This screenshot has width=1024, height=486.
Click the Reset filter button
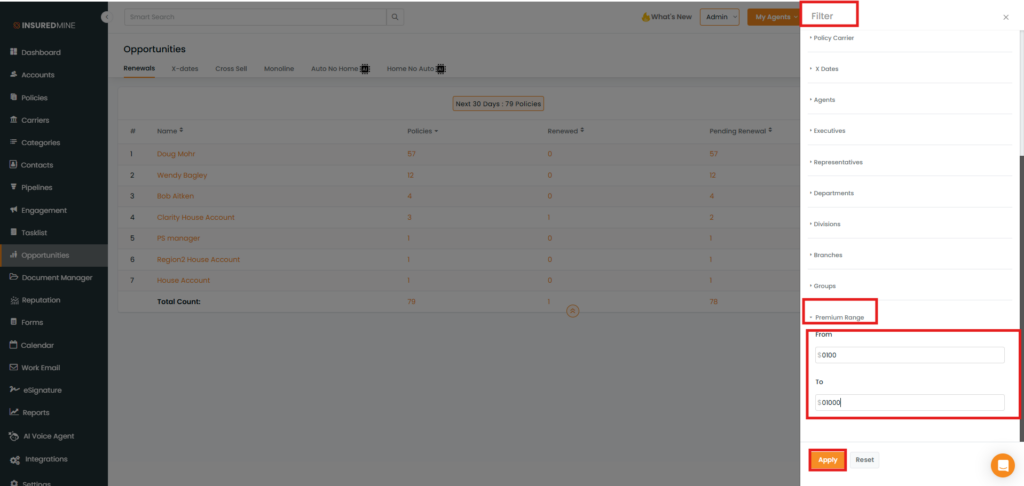click(864, 460)
